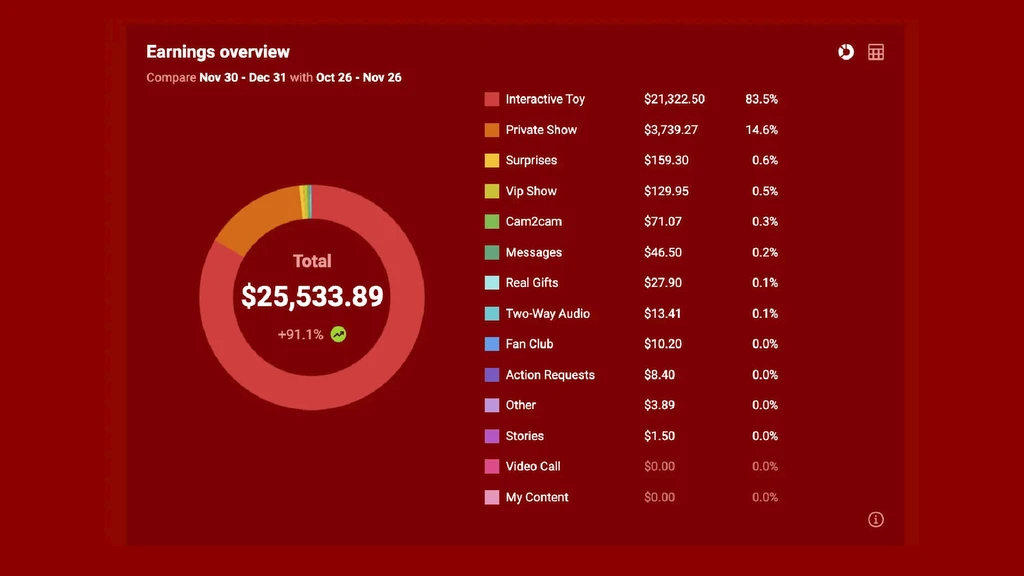This screenshot has width=1024, height=576.
Task: Click the 14.6% percentage
Action: 761,130
